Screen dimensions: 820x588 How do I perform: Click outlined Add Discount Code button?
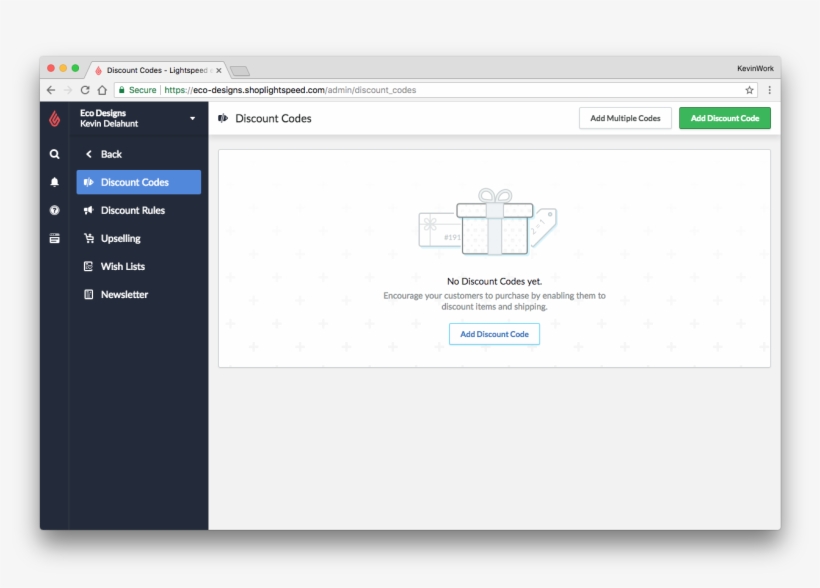[494, 334]
